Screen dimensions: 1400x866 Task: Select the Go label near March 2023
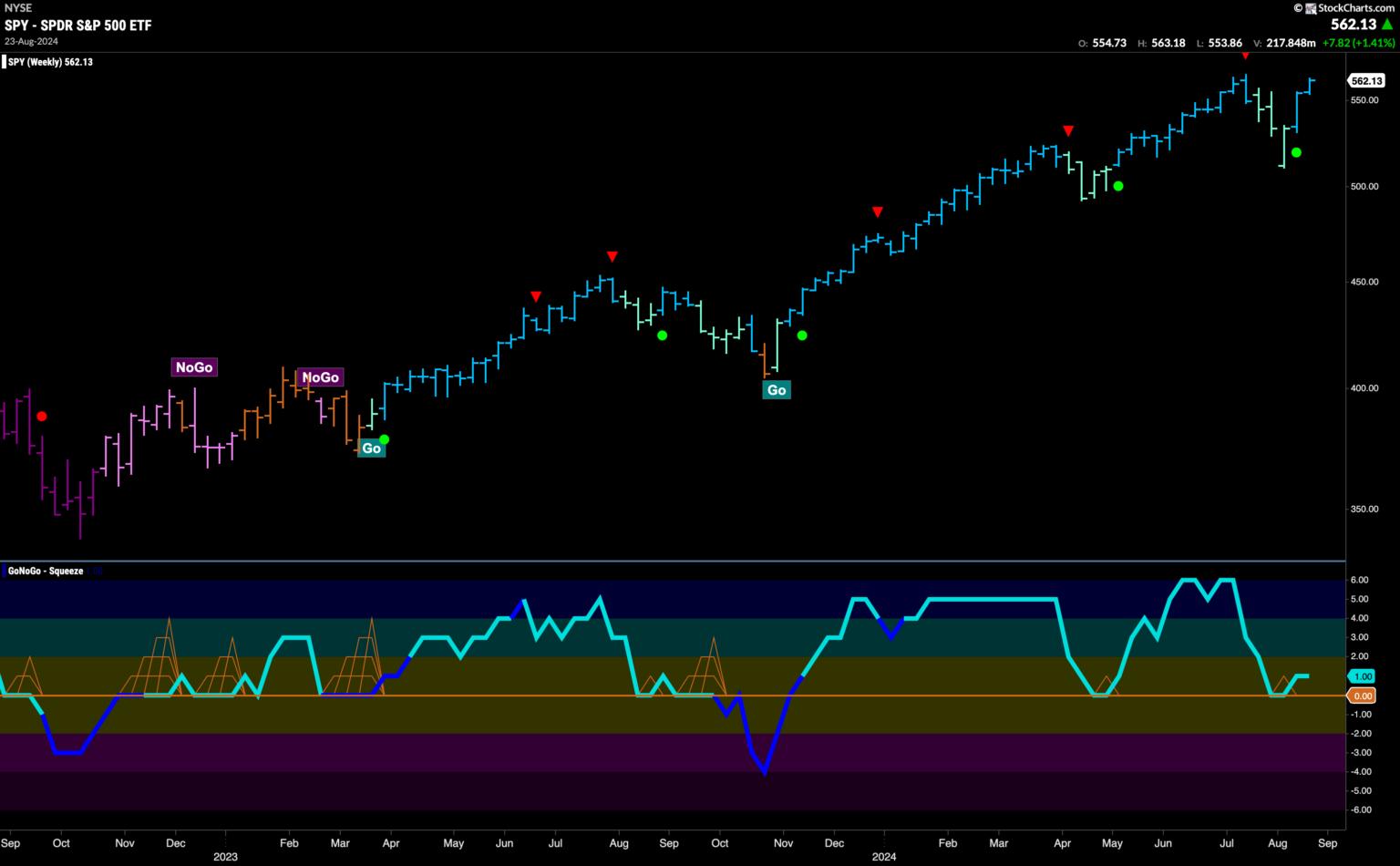coord(371,448)
